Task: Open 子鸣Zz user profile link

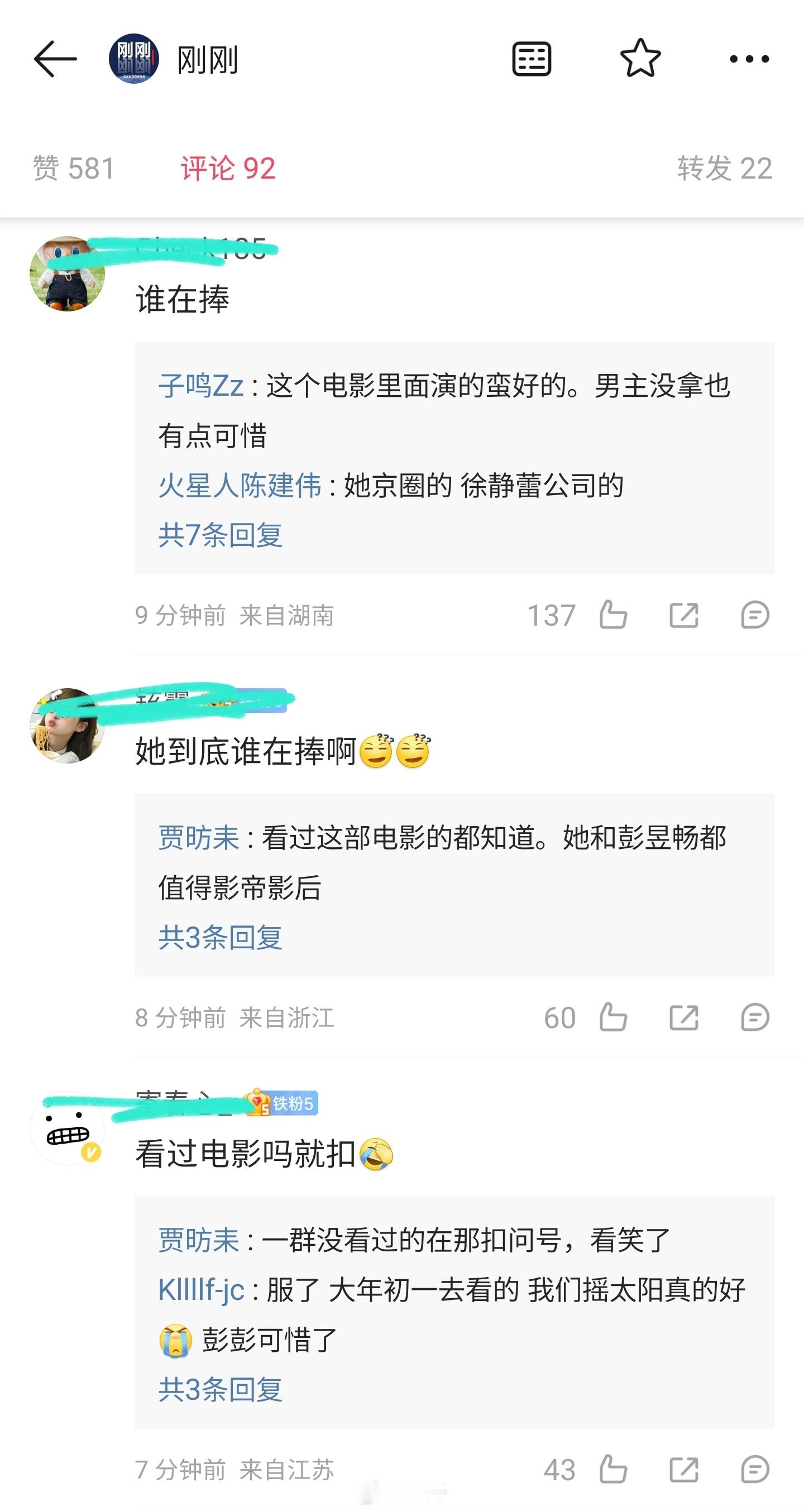Action: (x=201, y=386)
